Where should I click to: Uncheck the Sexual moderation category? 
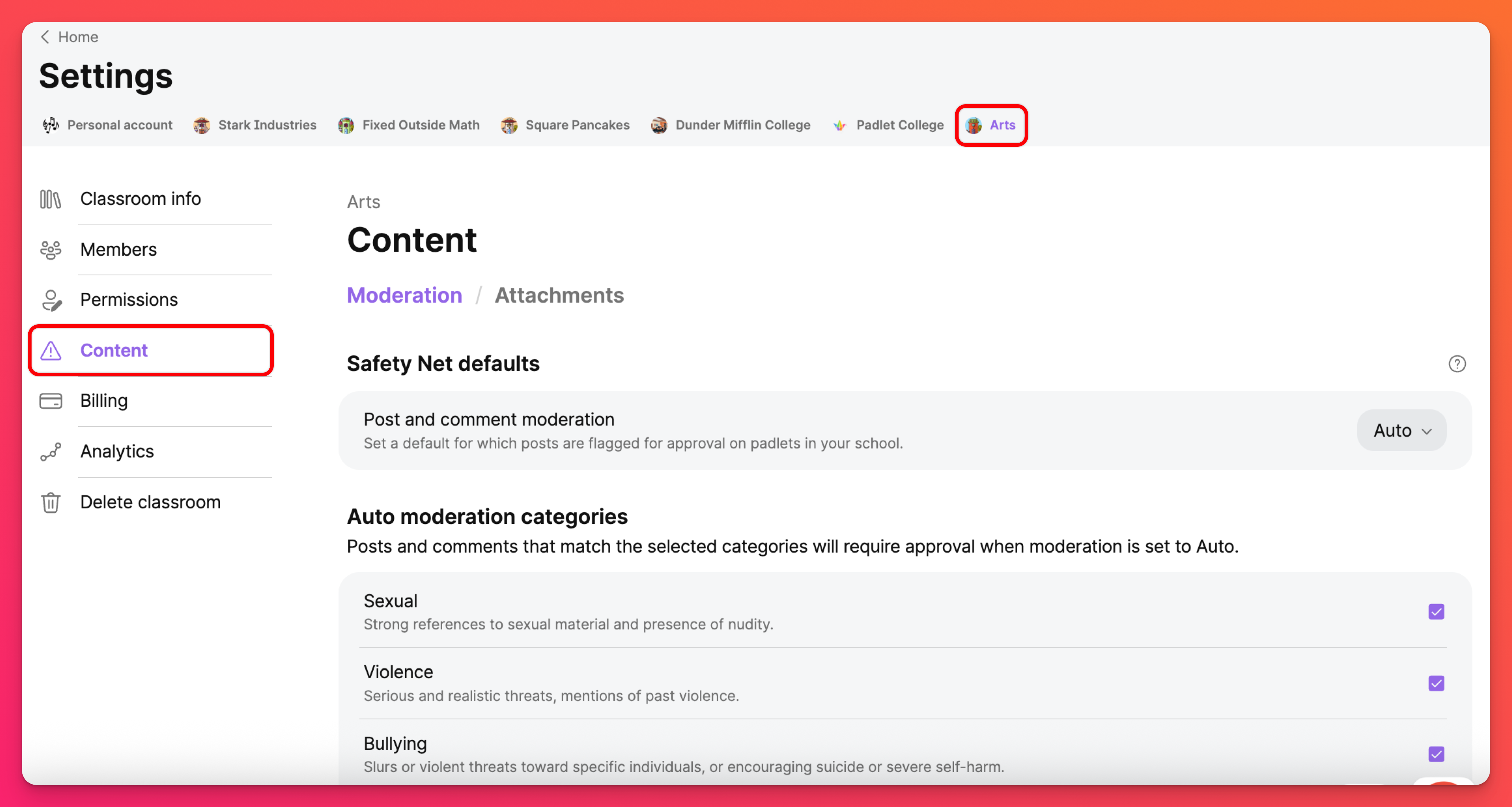[1436, 612]
